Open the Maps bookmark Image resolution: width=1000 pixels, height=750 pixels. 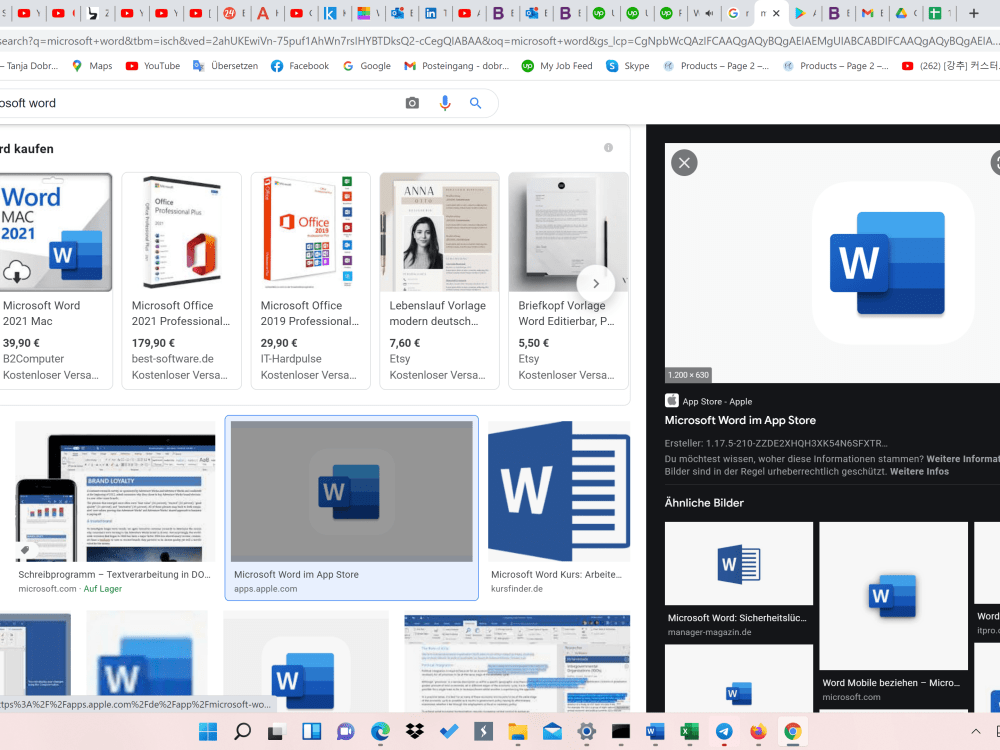(x=92, y=66)
